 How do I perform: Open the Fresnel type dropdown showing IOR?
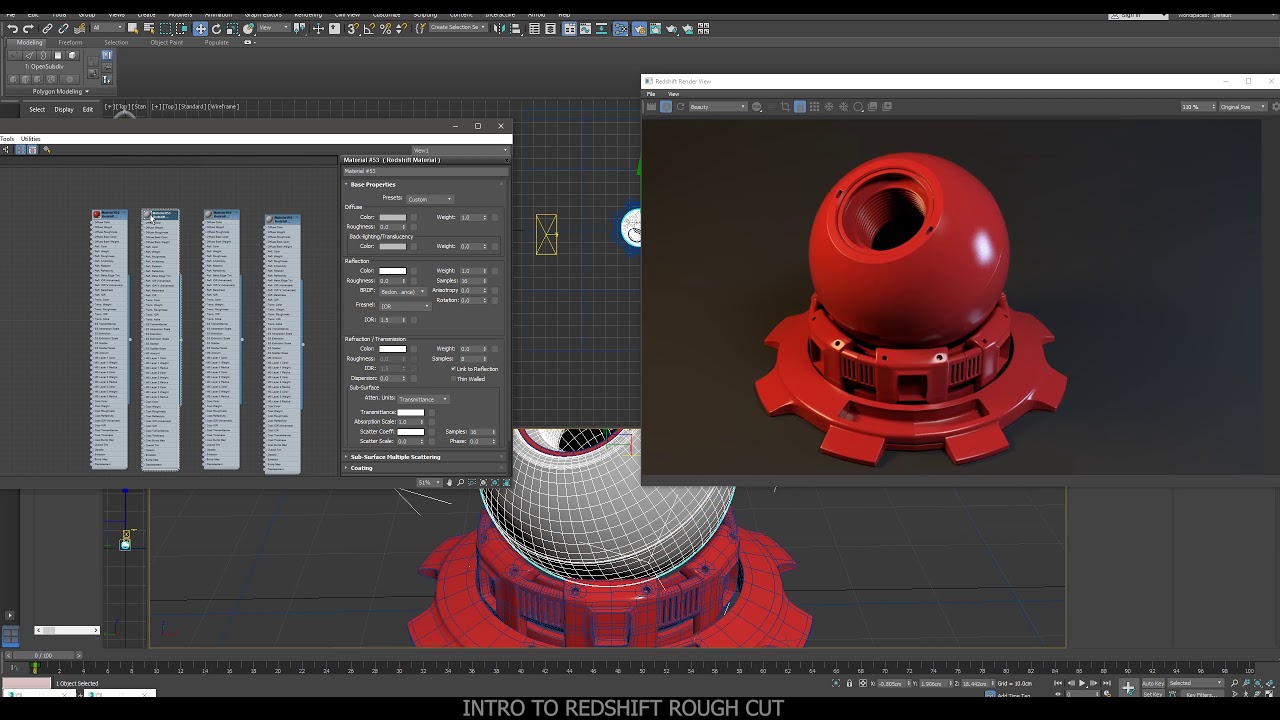coord(405,305)
